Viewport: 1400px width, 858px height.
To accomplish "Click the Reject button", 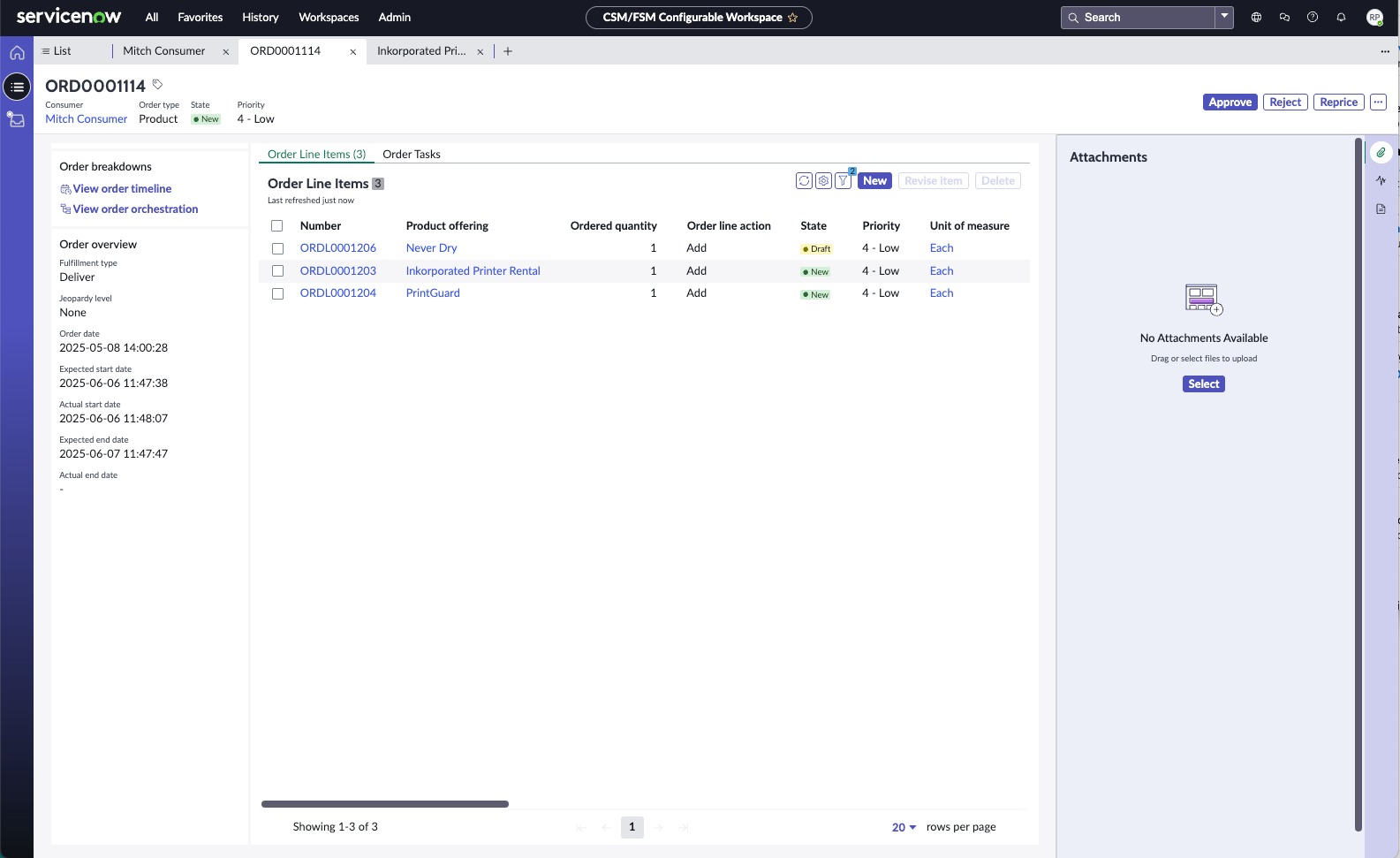I will 1285,102.
